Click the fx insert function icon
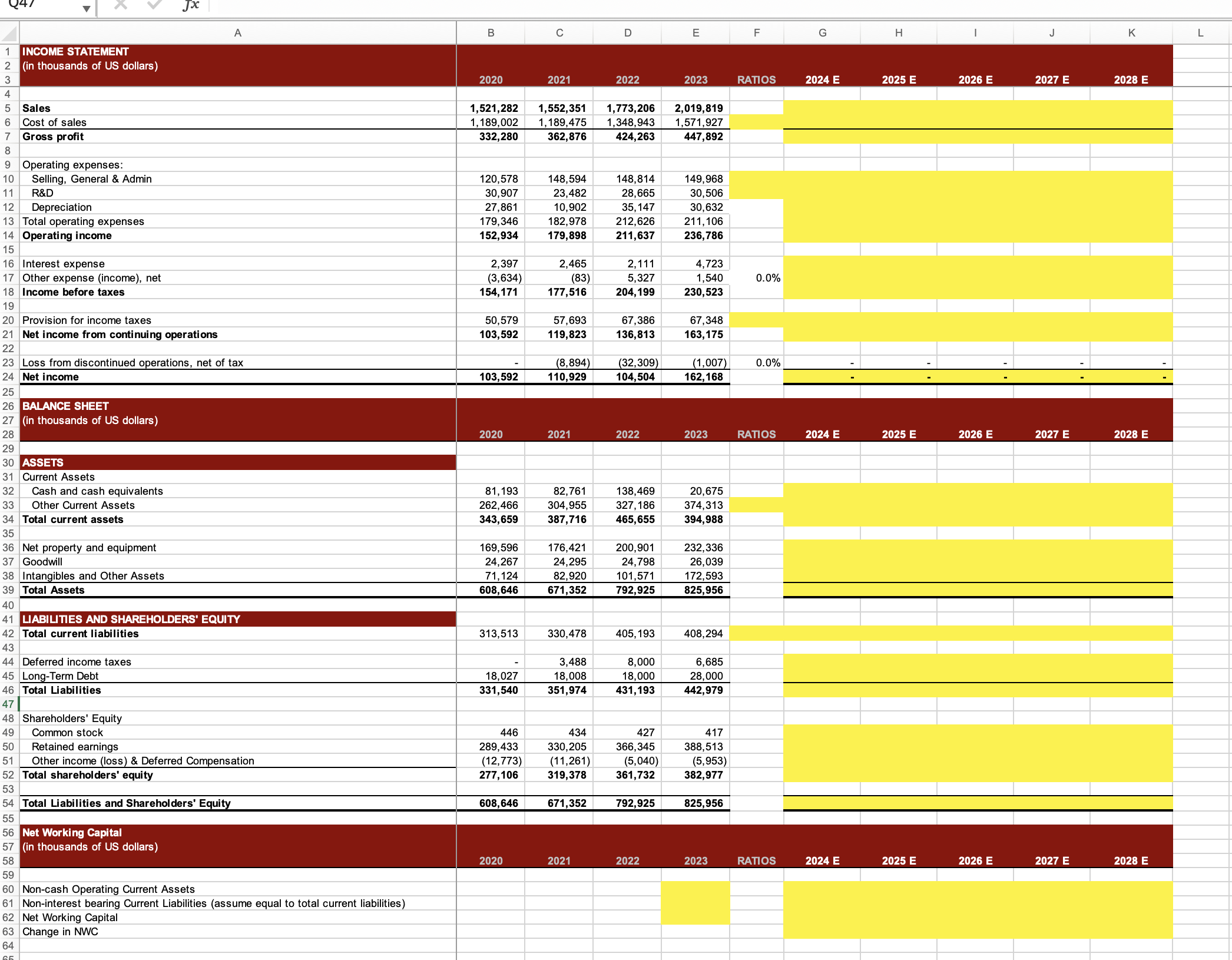1232x960 pixels. click(191, 5)
